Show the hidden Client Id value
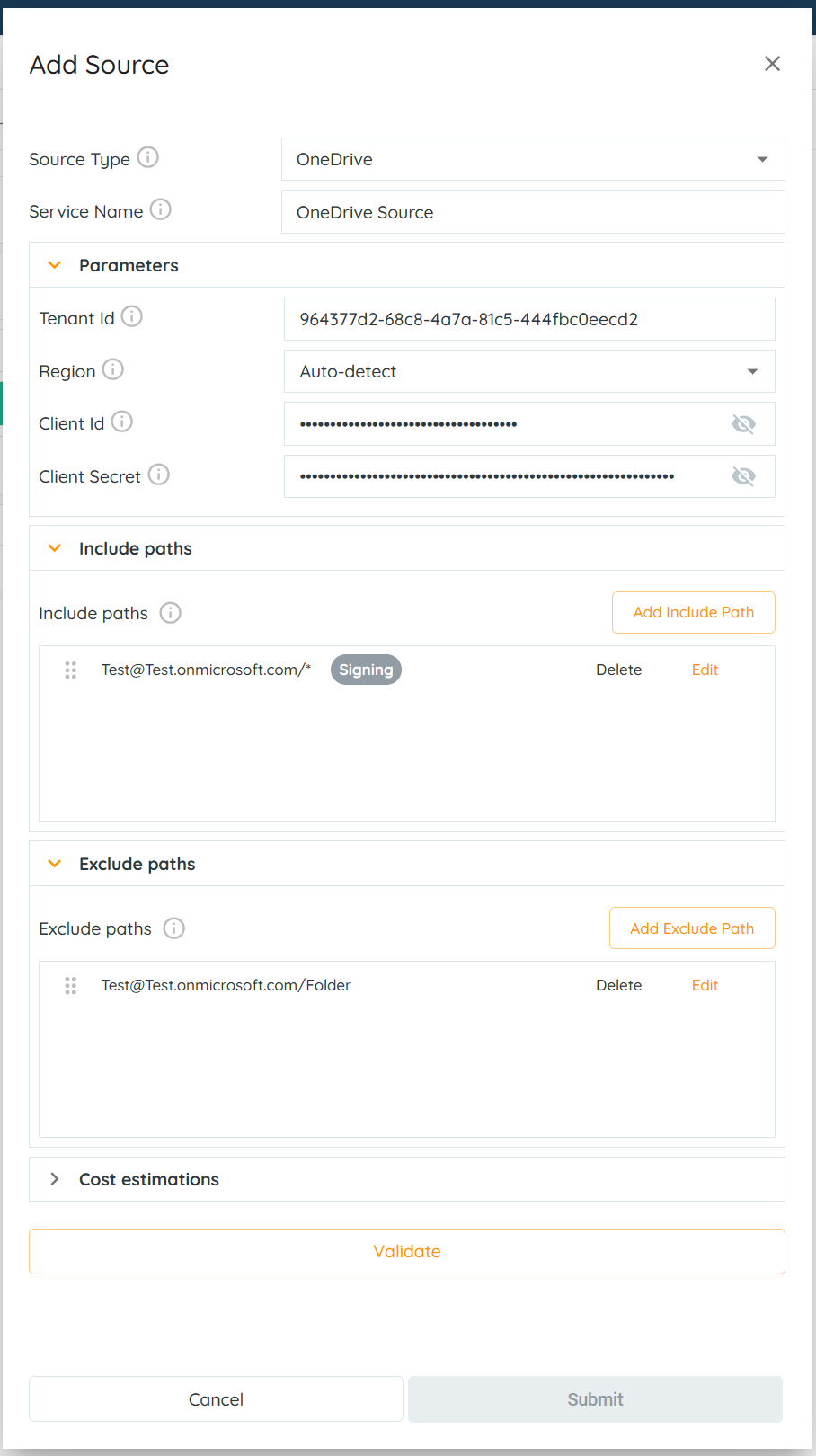The width and height of the screenshot is (816, 1456). 743,424
